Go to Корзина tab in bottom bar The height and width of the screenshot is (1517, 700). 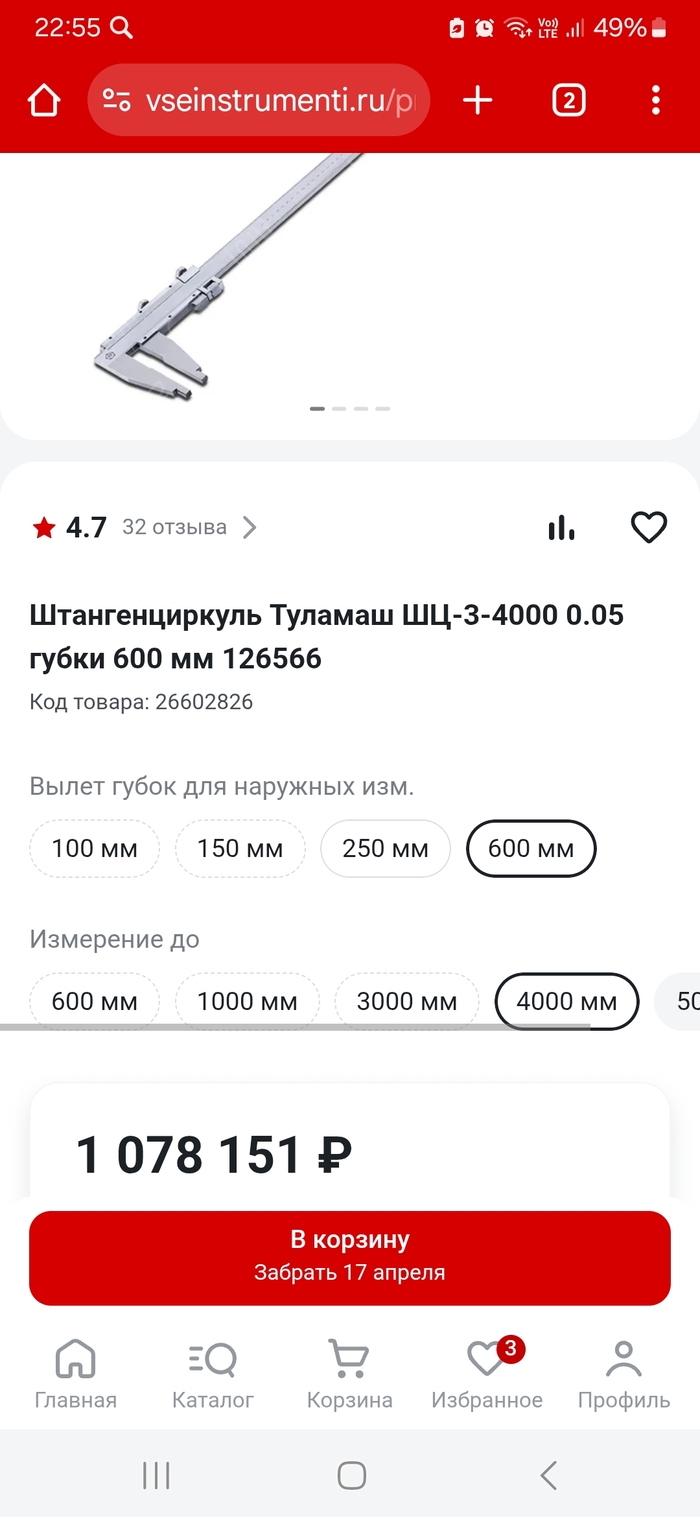point(349,1374)
